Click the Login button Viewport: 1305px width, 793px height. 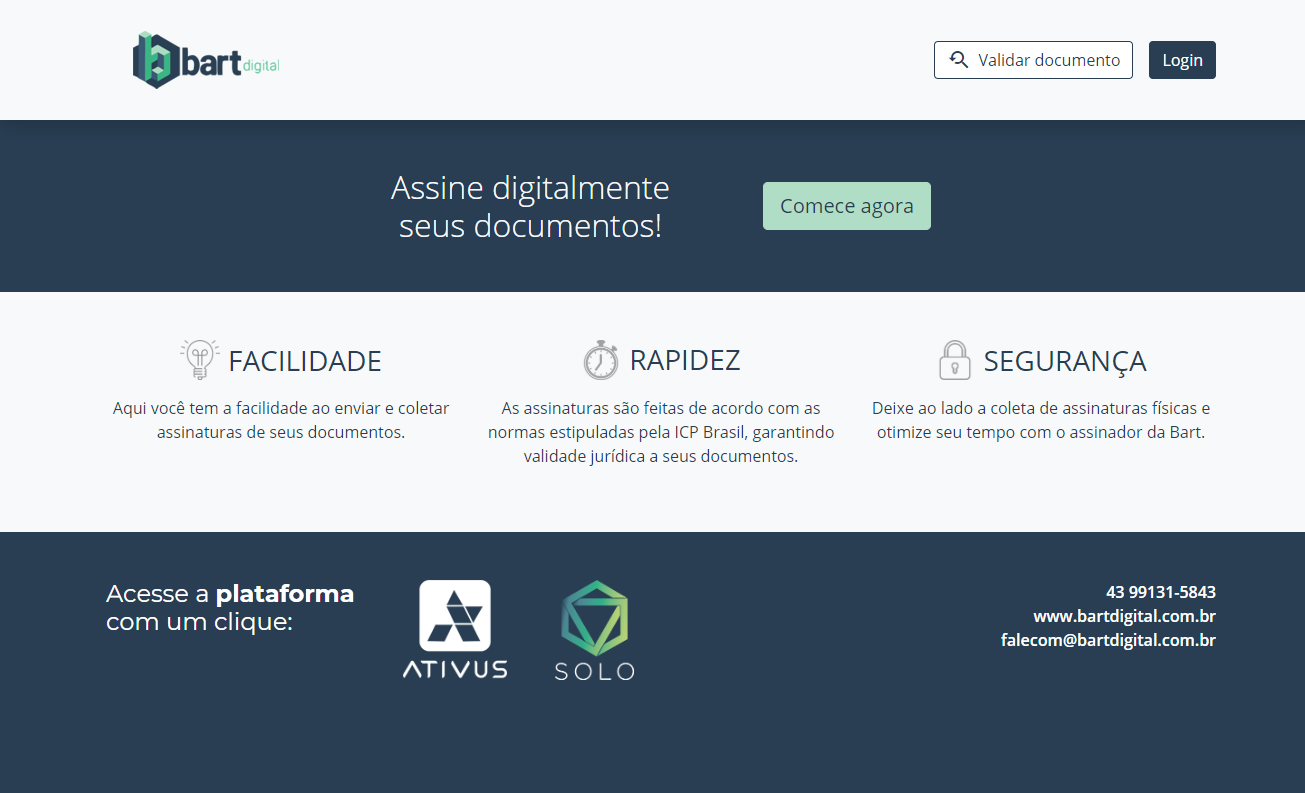(1182, 60)
